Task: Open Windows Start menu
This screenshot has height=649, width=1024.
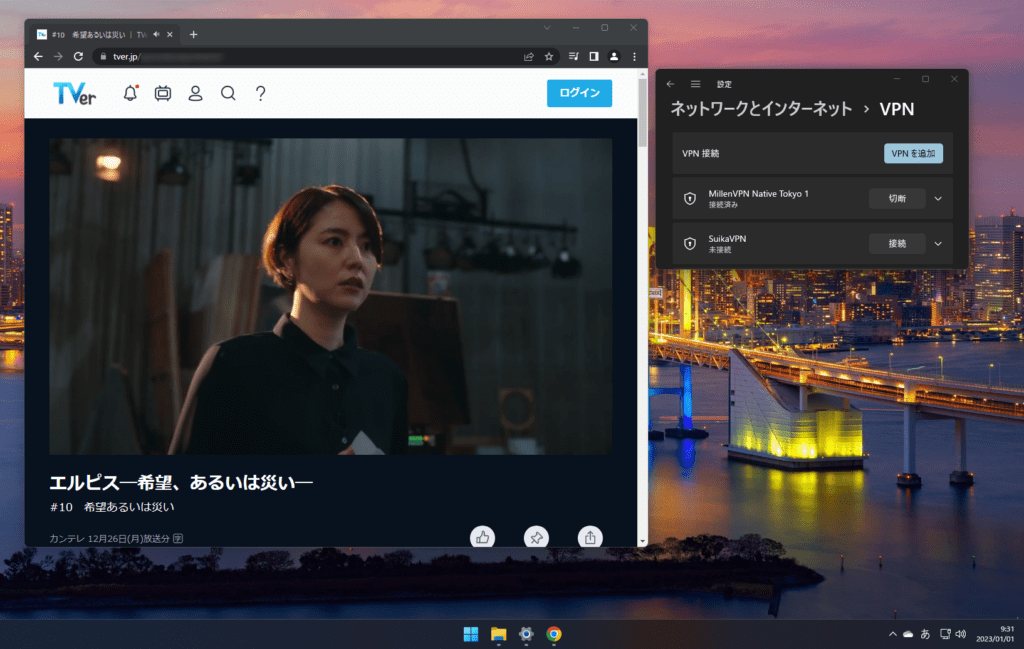Action: 471,634
